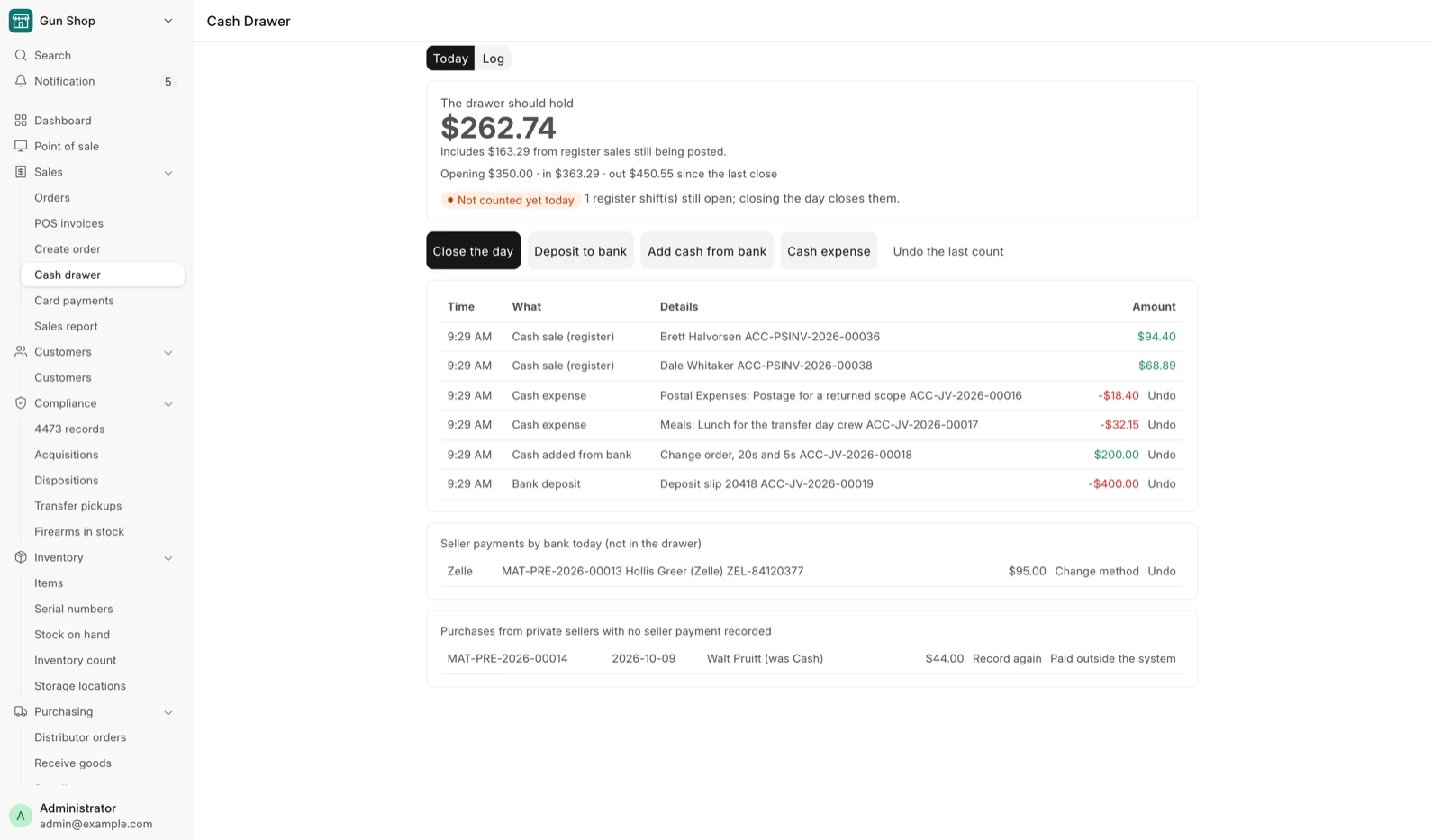Select the Brett Halvorsen cash sale row

point(811,337)
